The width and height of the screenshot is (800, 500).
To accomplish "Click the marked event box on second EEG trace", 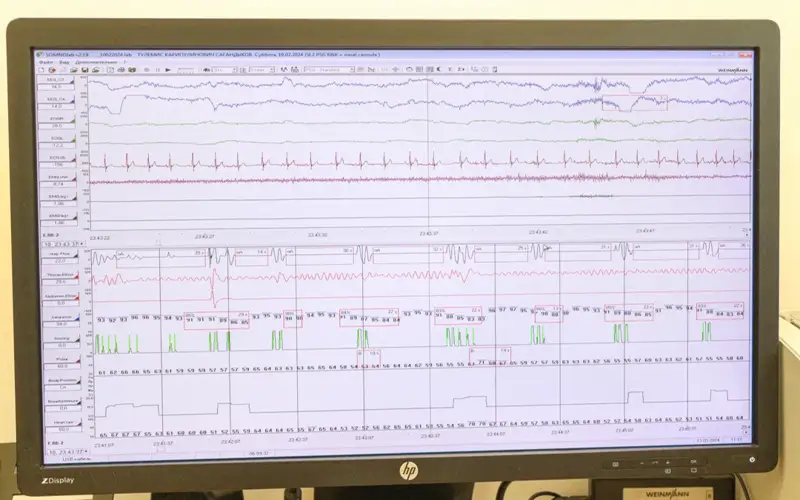I will [x=648, y=98].
